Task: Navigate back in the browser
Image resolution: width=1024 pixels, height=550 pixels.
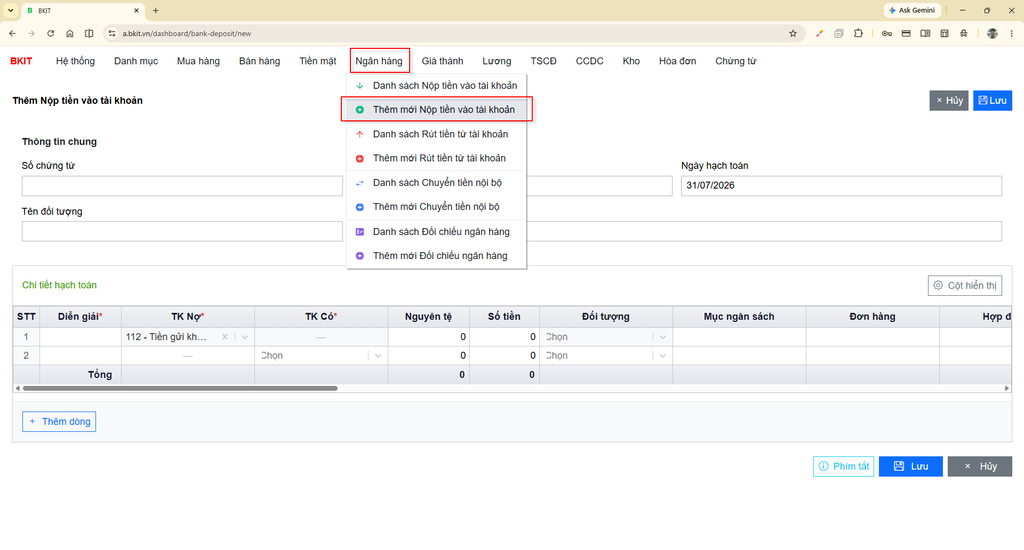Action: [x=12, y=33]
